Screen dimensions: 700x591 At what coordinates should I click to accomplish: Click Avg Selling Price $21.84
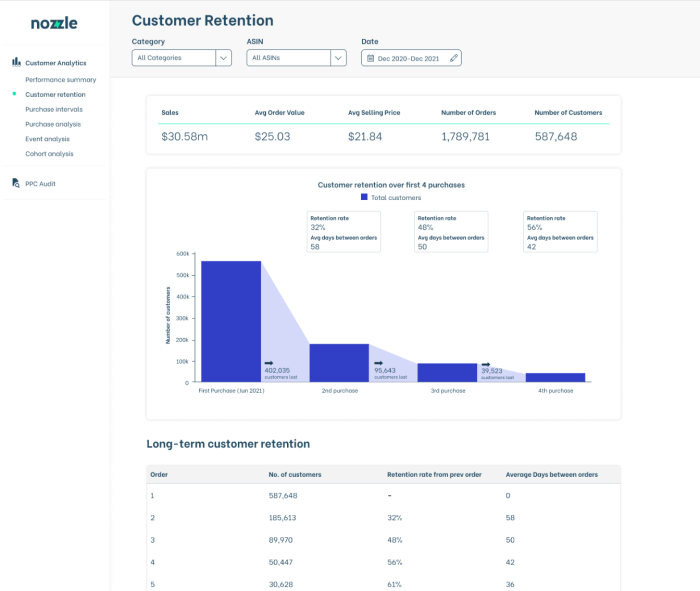(365, 136)
